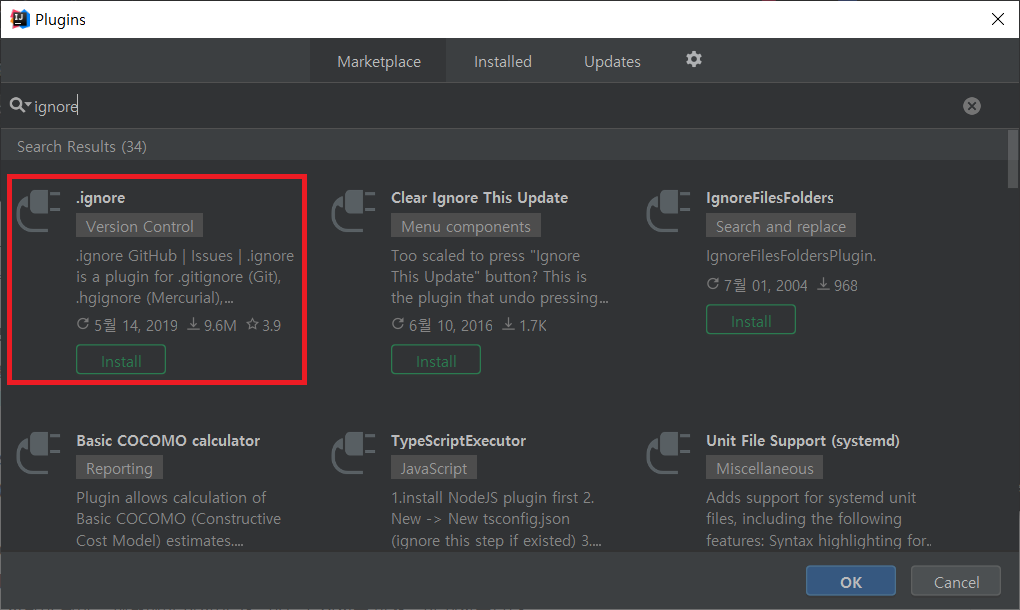Click the download icon next to 968
Viewport: 1020px width, 610px height.
coord(823,284)
